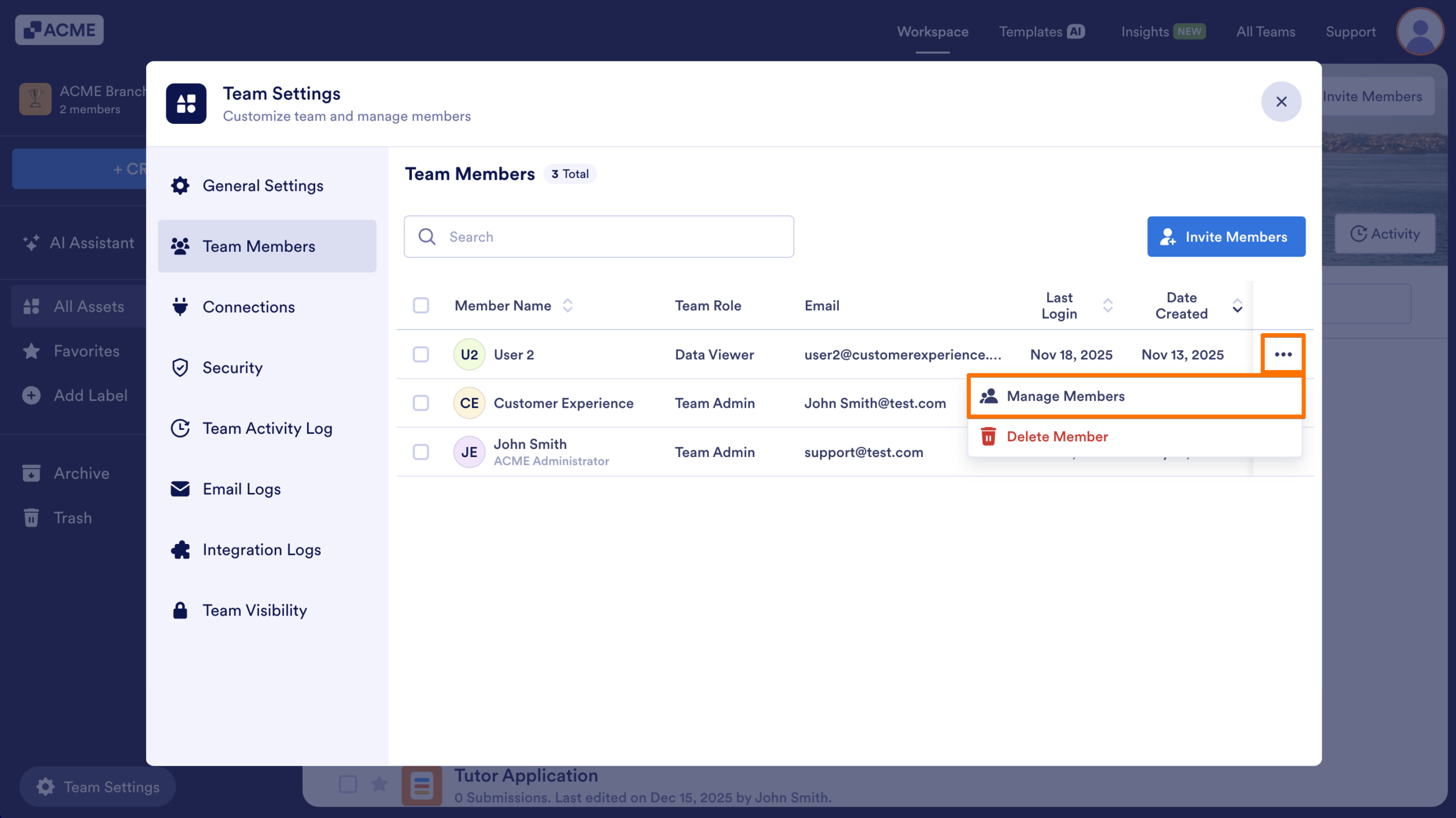Click the Trash icon in the sidebar
1456x818 pixels.
click(30, 517)
